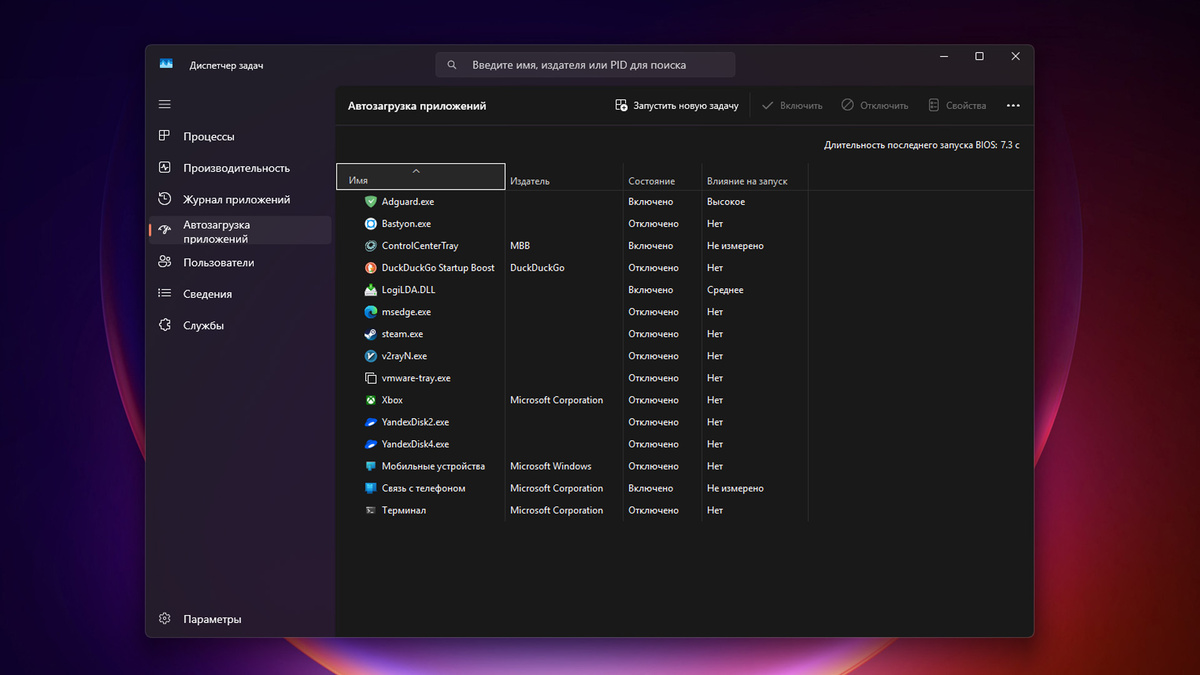Open the Сведения page
The image size is (1200, 675).
pos(240,294)
